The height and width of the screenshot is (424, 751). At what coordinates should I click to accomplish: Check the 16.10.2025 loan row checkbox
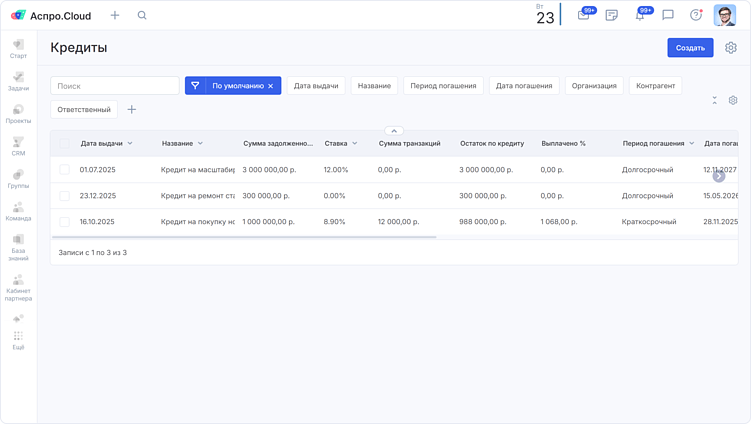pos(65,222)
